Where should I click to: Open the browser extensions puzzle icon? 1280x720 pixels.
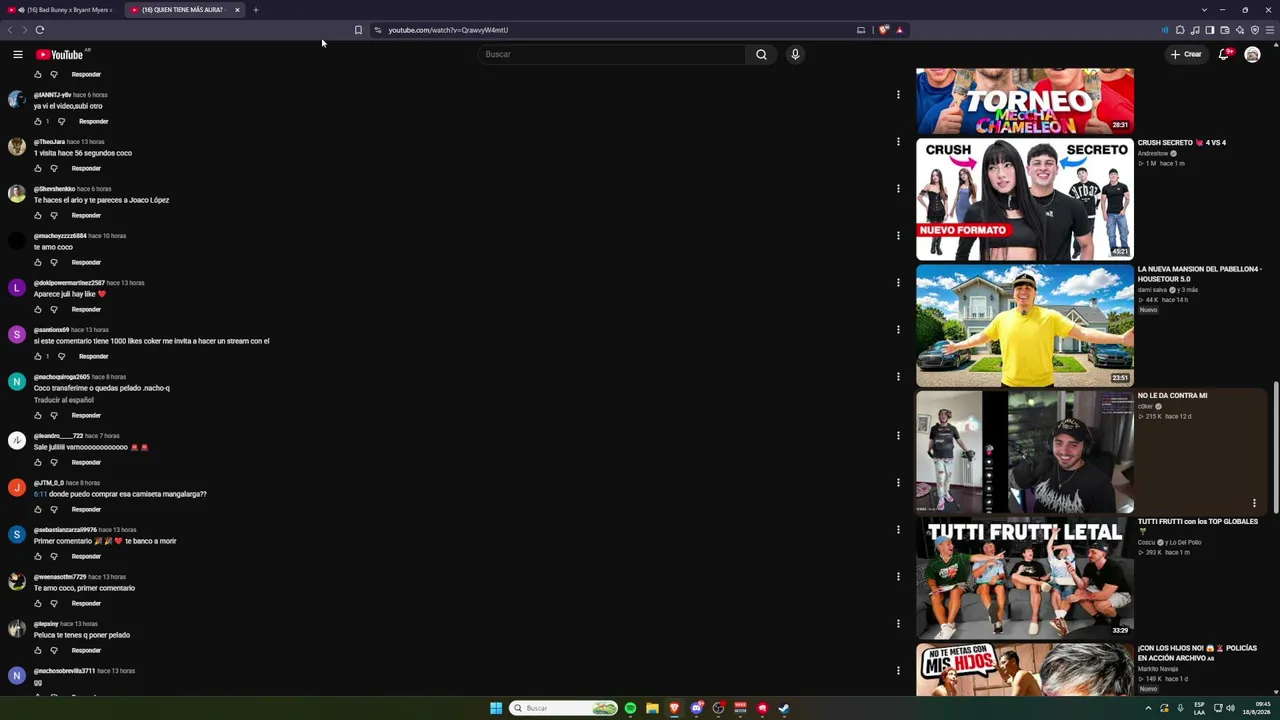(1180, 30)
